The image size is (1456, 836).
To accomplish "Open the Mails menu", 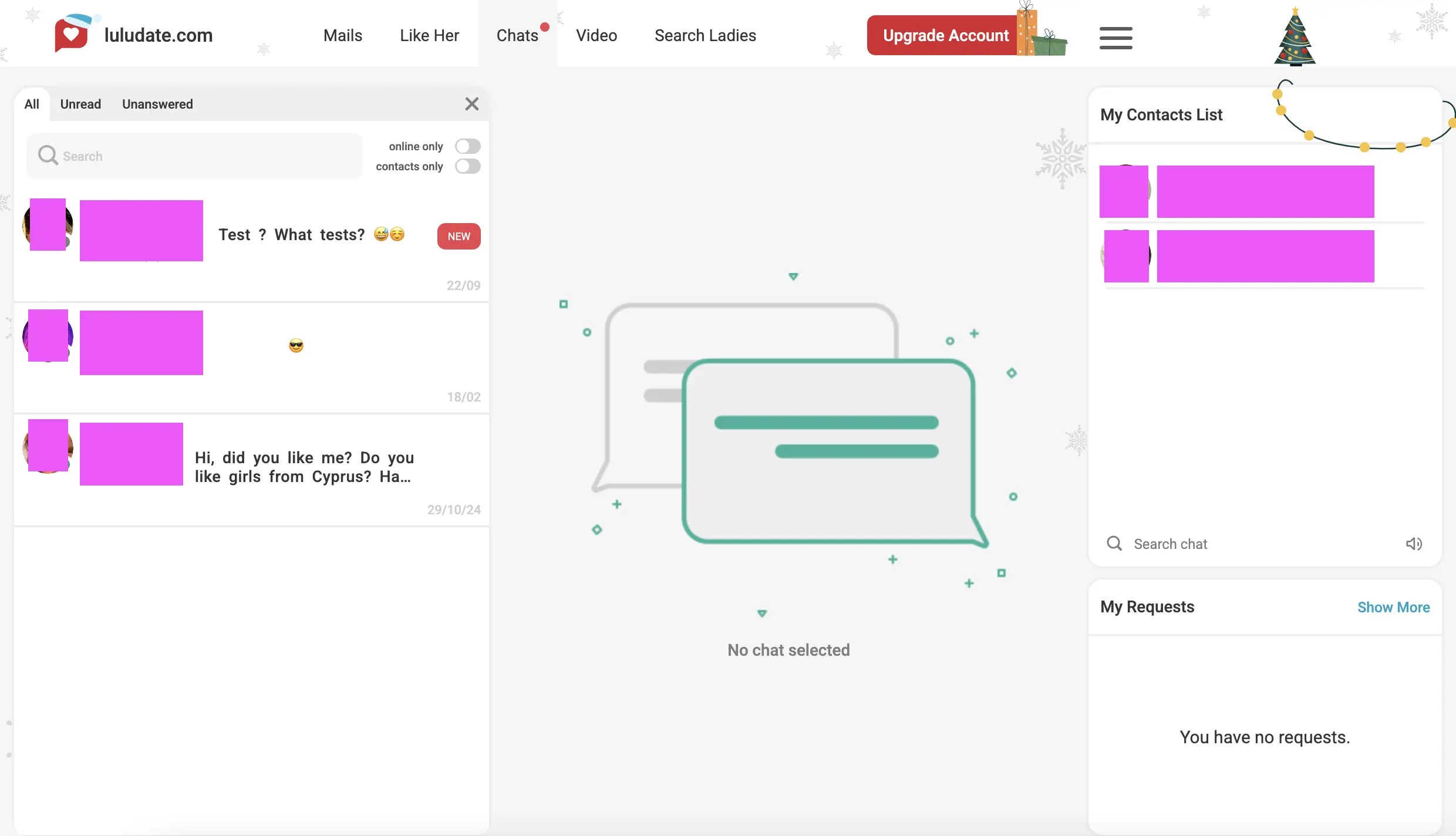I will (342, 35).
